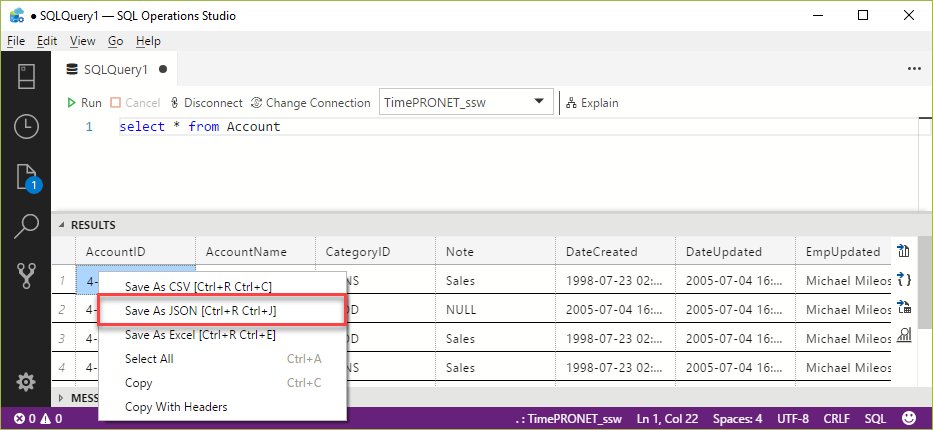
Task: Click the TimePRONET_ssw connection in status bar
Action: click(569, 419)
